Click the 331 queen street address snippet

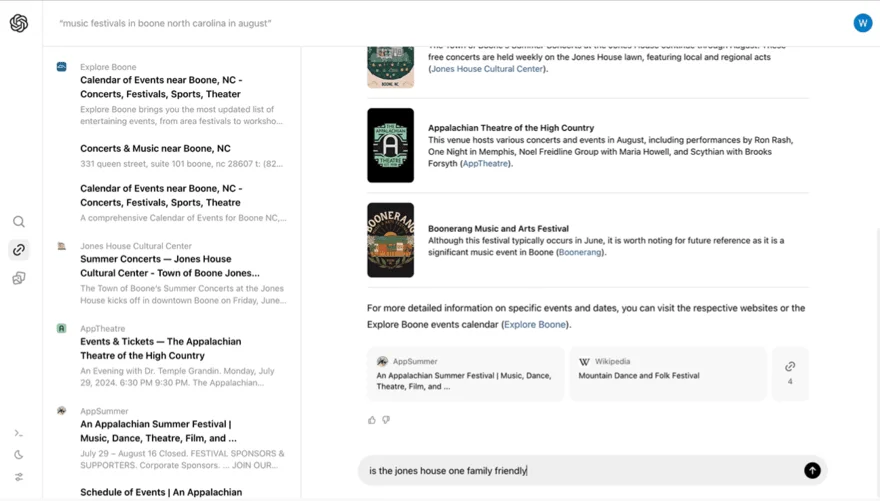click(181, 164)
